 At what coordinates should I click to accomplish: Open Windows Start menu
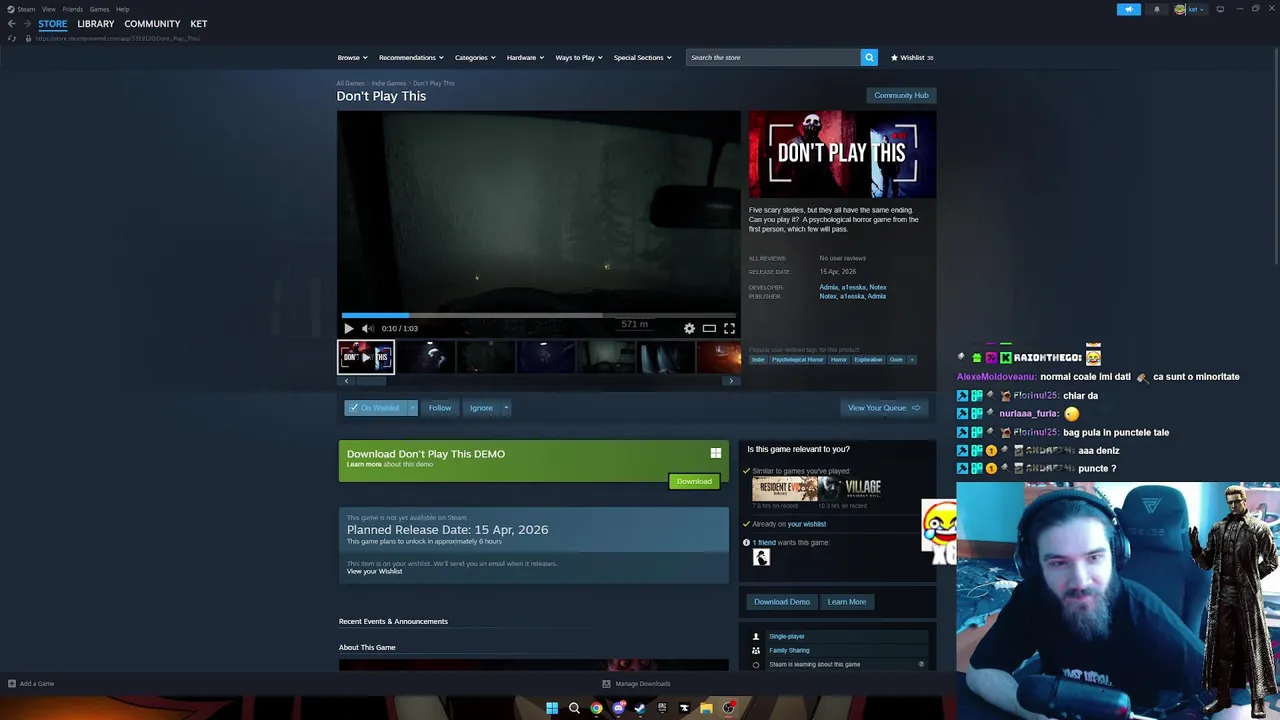click(x=552, y=708)
